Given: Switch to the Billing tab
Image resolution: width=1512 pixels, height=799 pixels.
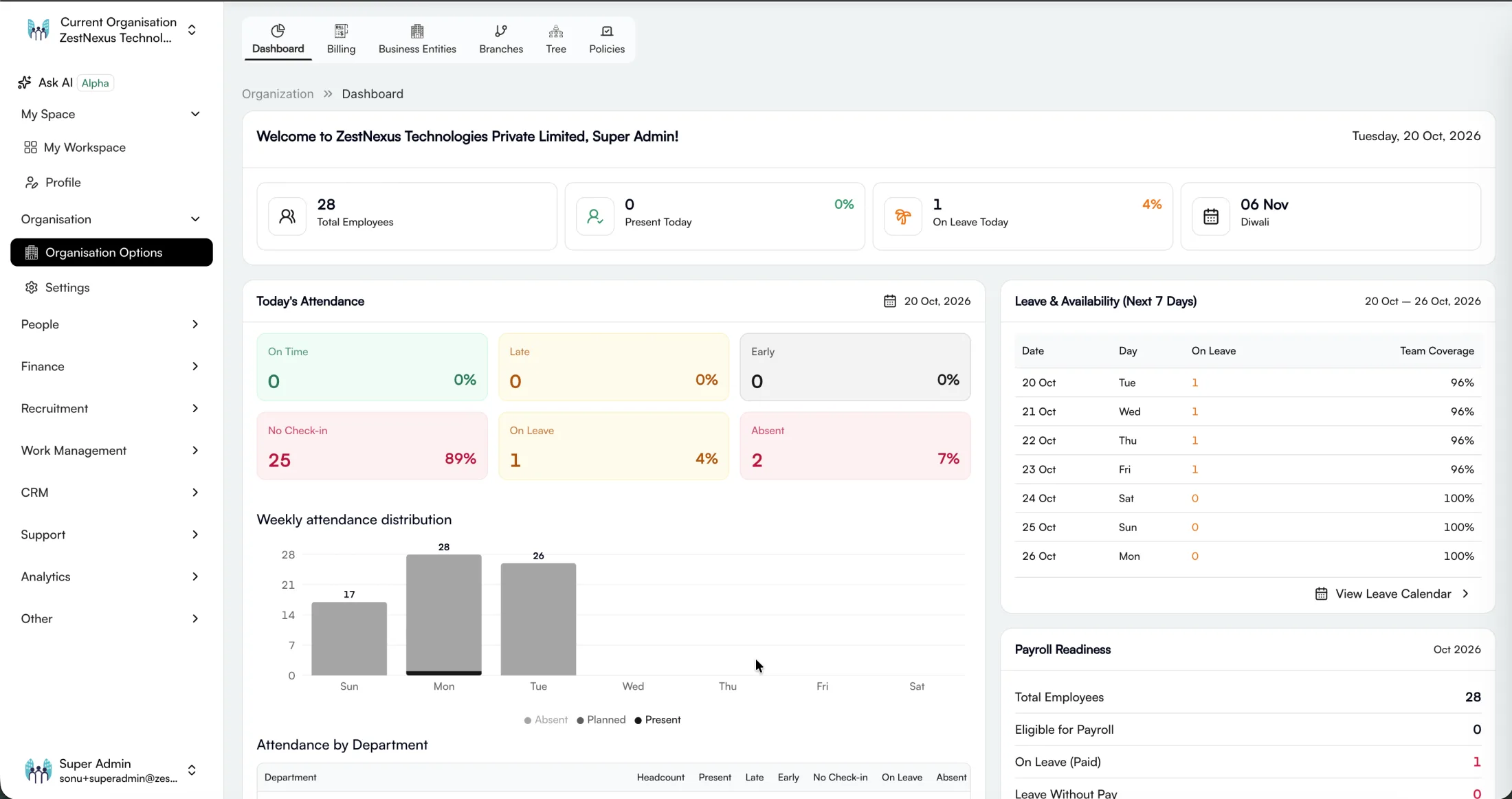Looking at the screenshot, I should 341,39.
